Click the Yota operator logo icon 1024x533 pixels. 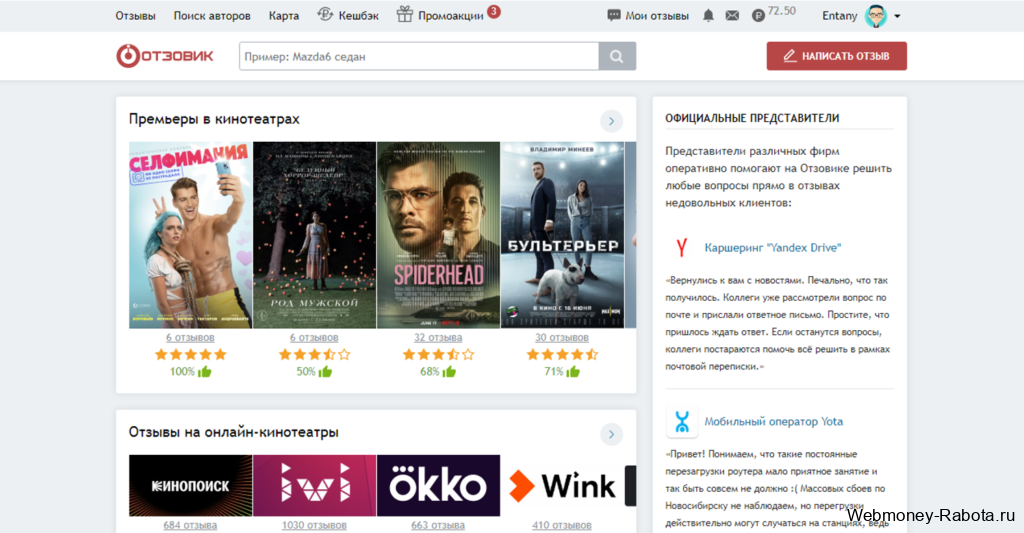[x=682, y=422]
